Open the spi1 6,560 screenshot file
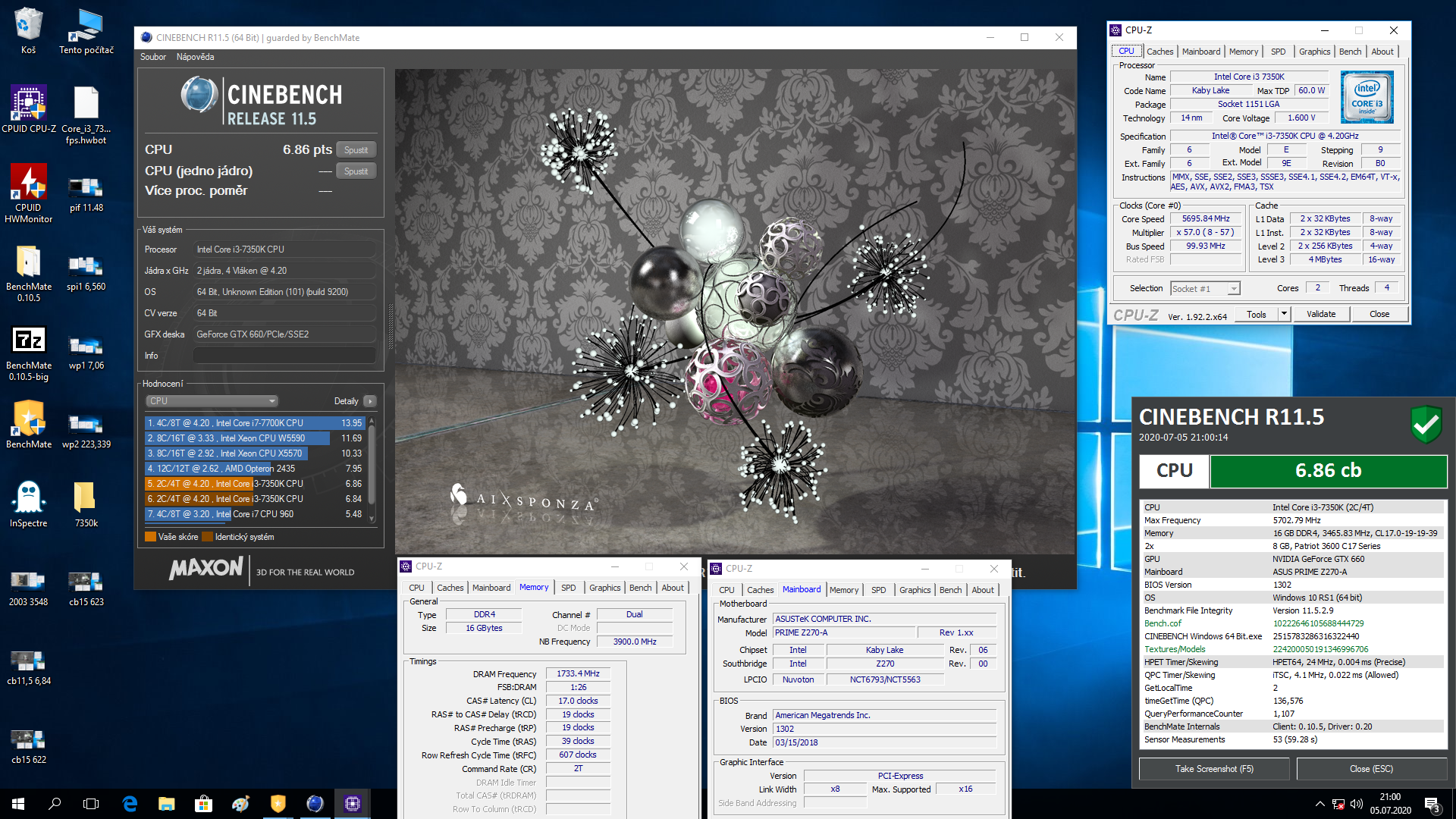1456x819 pixels. (x=86, y=272)
